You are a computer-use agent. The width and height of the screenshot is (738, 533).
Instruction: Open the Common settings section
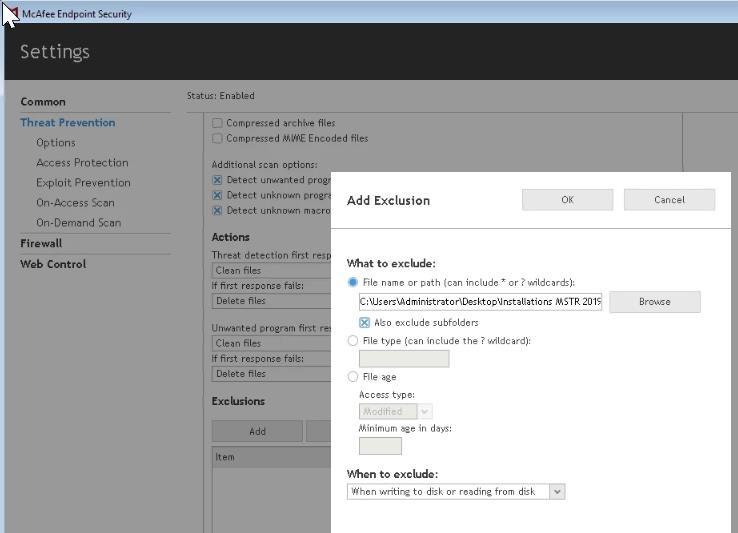[43, 102]
